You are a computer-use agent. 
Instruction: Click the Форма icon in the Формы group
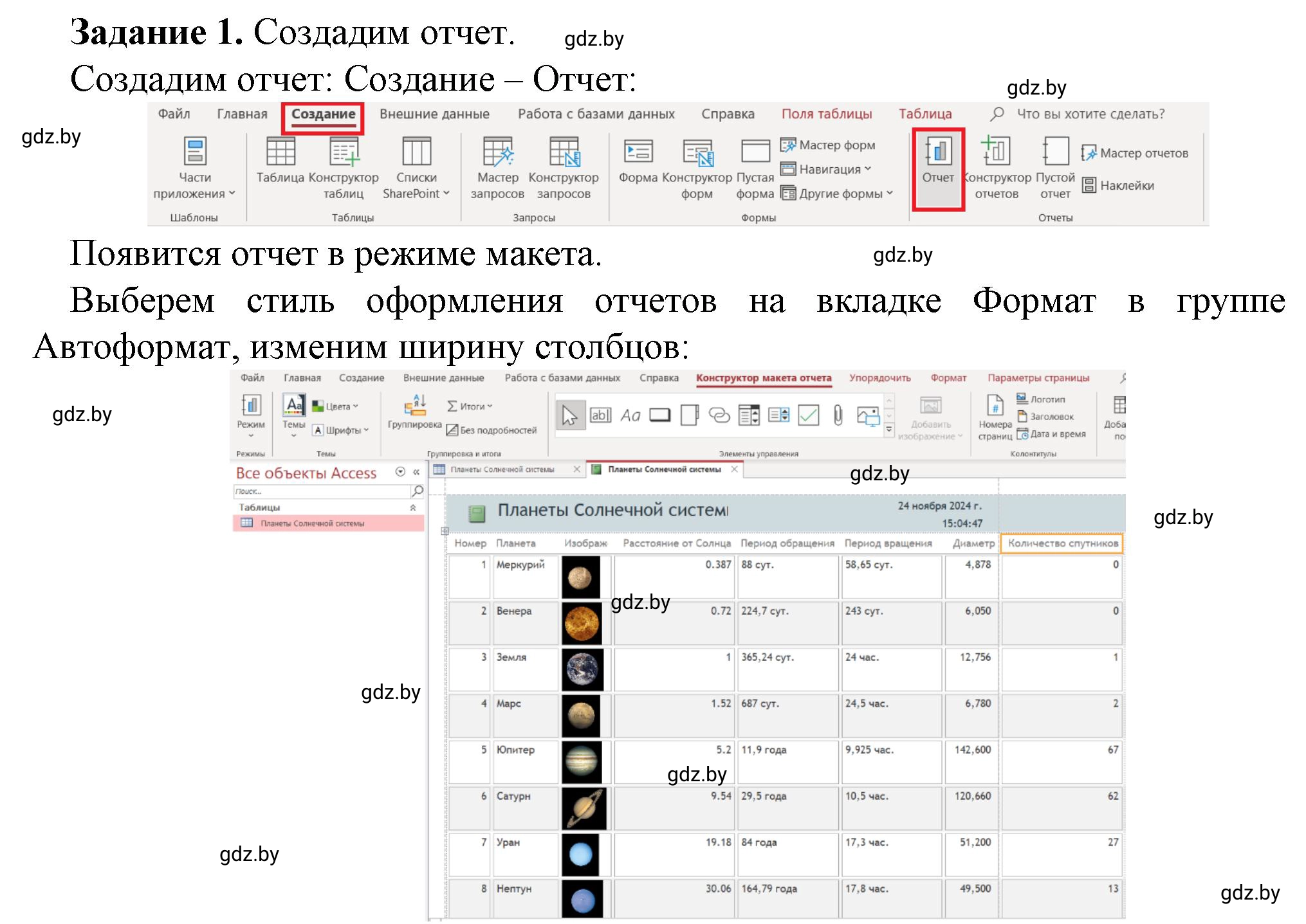pos(638,160)
